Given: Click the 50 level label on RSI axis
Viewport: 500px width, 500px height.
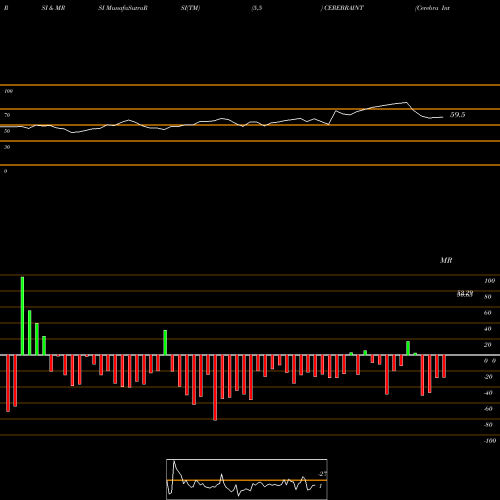Looking at the screenshot, I should point(7,131).
